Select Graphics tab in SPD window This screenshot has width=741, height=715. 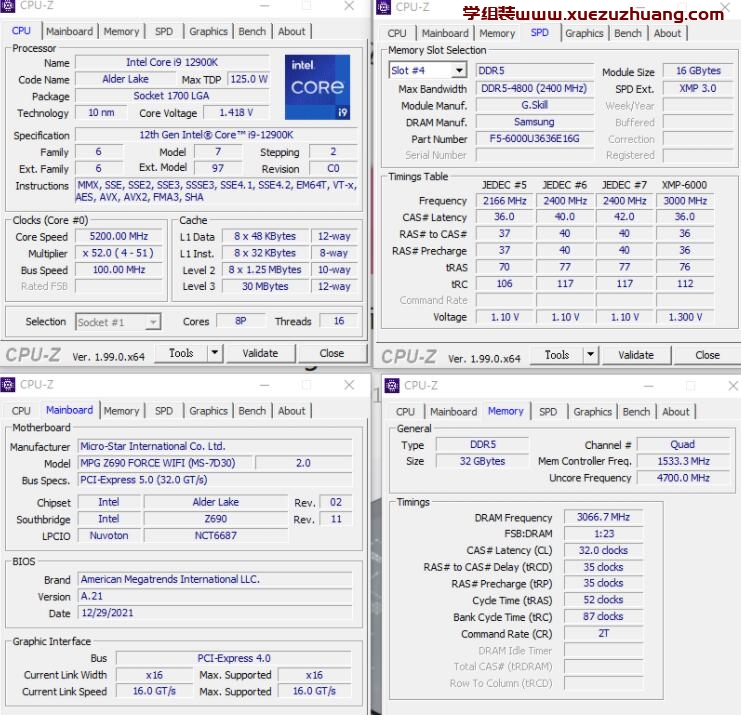coord(584,34)
